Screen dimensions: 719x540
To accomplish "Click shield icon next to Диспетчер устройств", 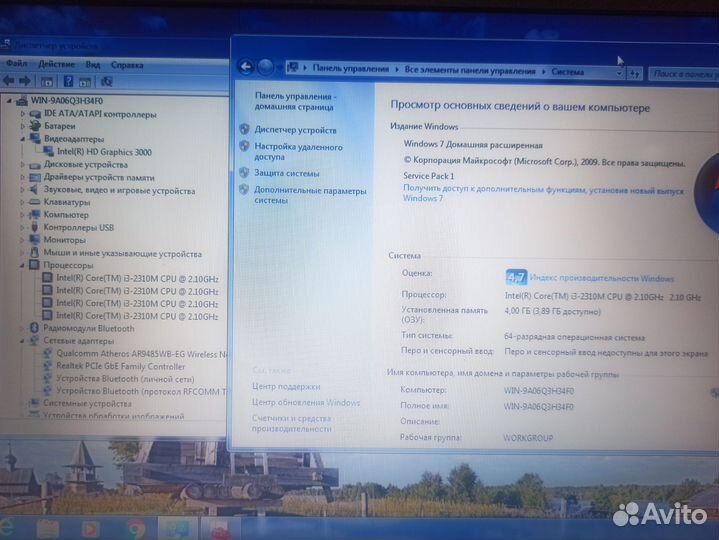I will point(244,129).
